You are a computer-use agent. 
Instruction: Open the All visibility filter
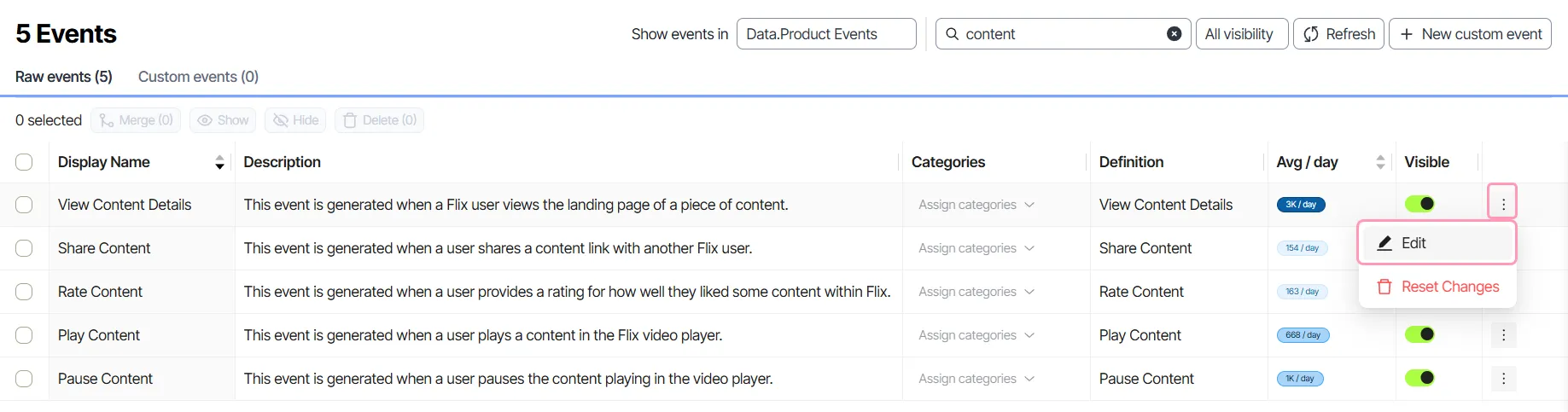click(1242, 34)
